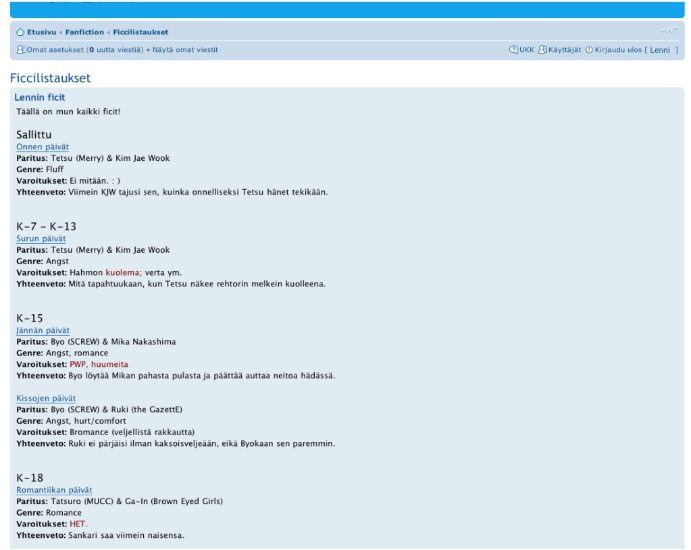
Task: Open the UKK link
Action: pos(527,50)
